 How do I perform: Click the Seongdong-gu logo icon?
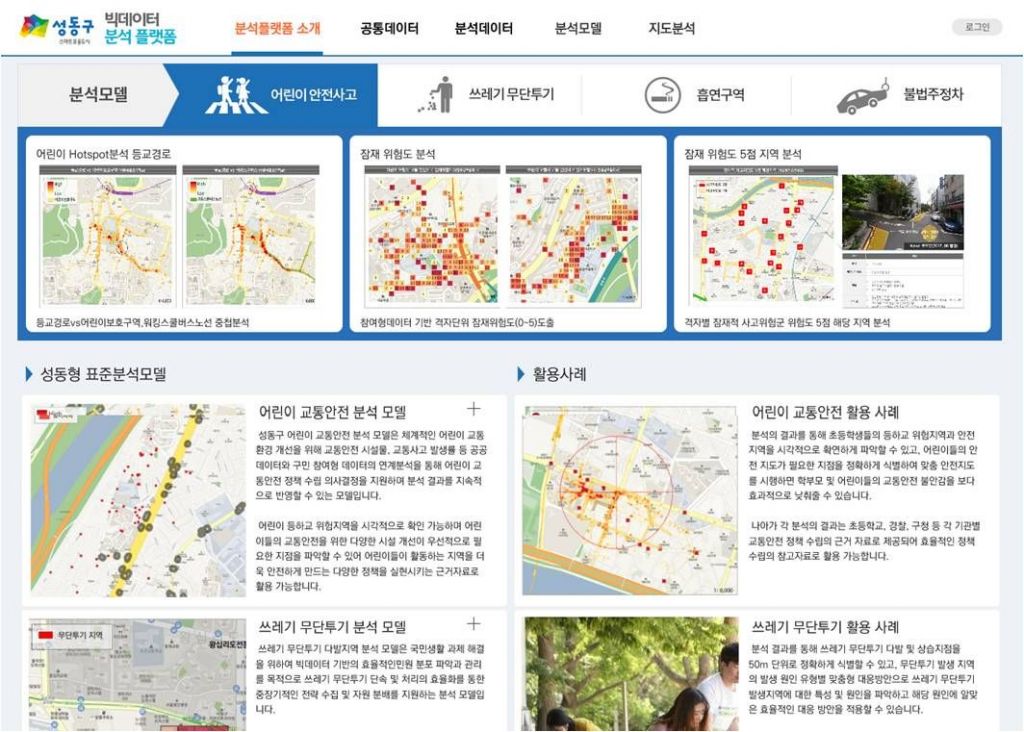click(x=34, y=27)
